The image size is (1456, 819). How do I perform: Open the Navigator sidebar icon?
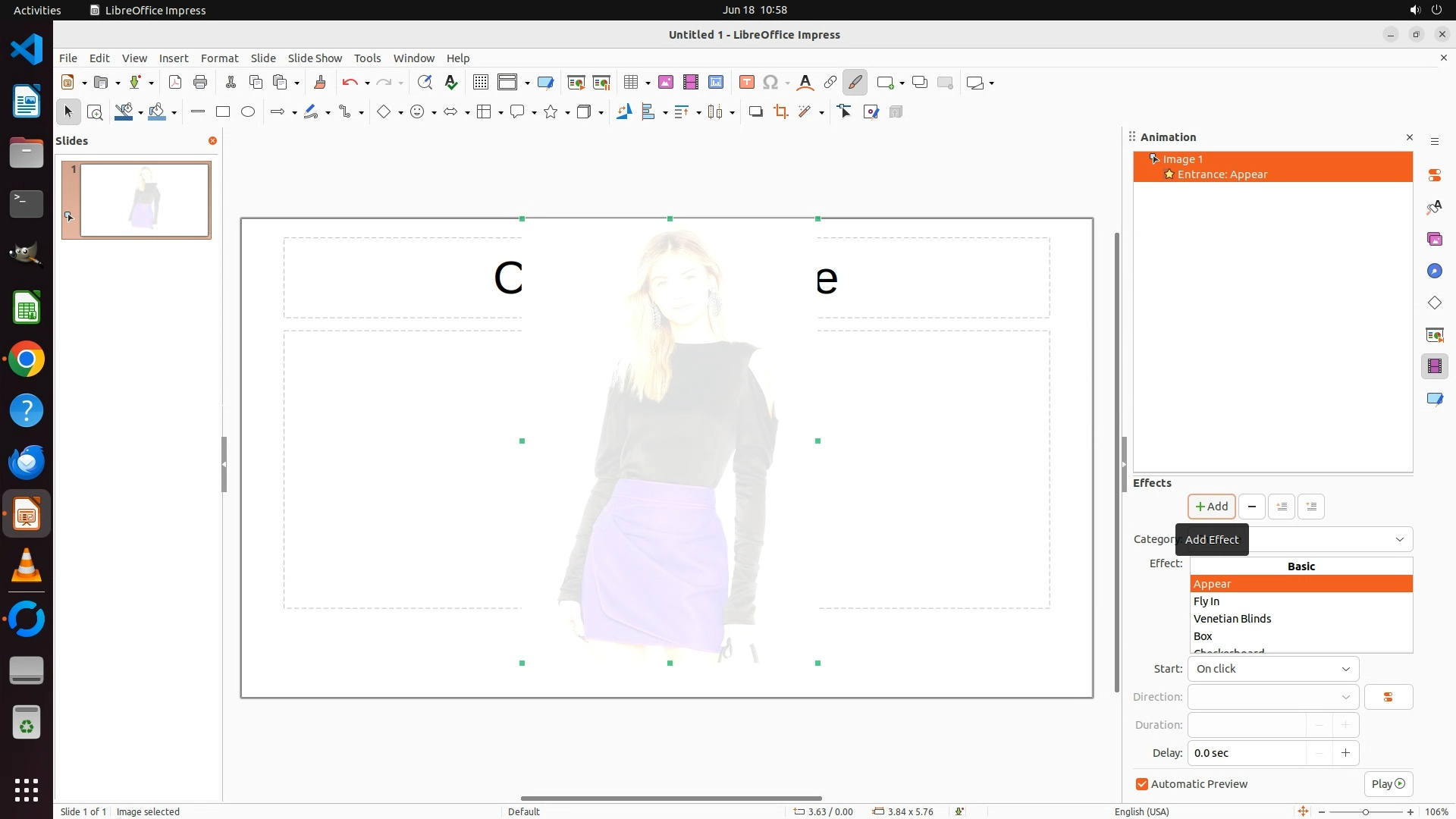(1434, 271)
